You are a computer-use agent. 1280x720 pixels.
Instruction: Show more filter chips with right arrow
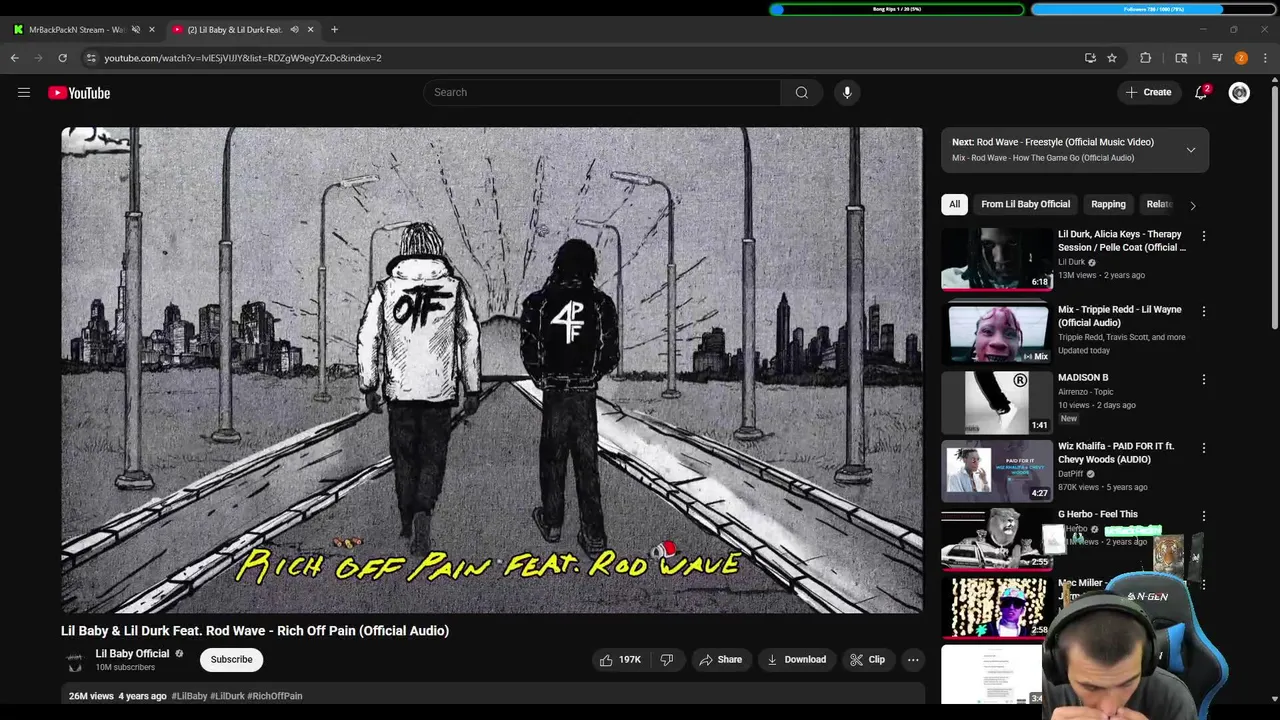tap(1192, 205)
